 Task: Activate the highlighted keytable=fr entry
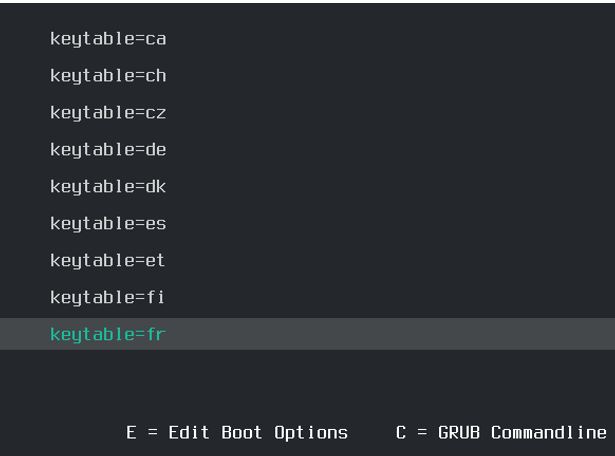pos(108,335)
